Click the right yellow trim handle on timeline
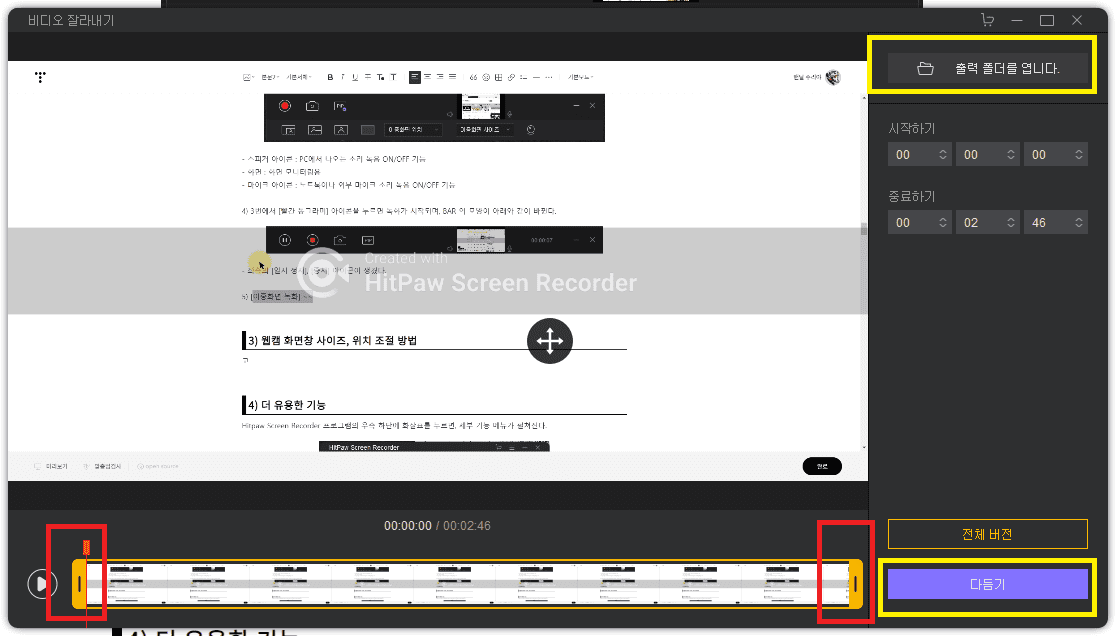The image size is (1116, 636). [x=856, y=584]
